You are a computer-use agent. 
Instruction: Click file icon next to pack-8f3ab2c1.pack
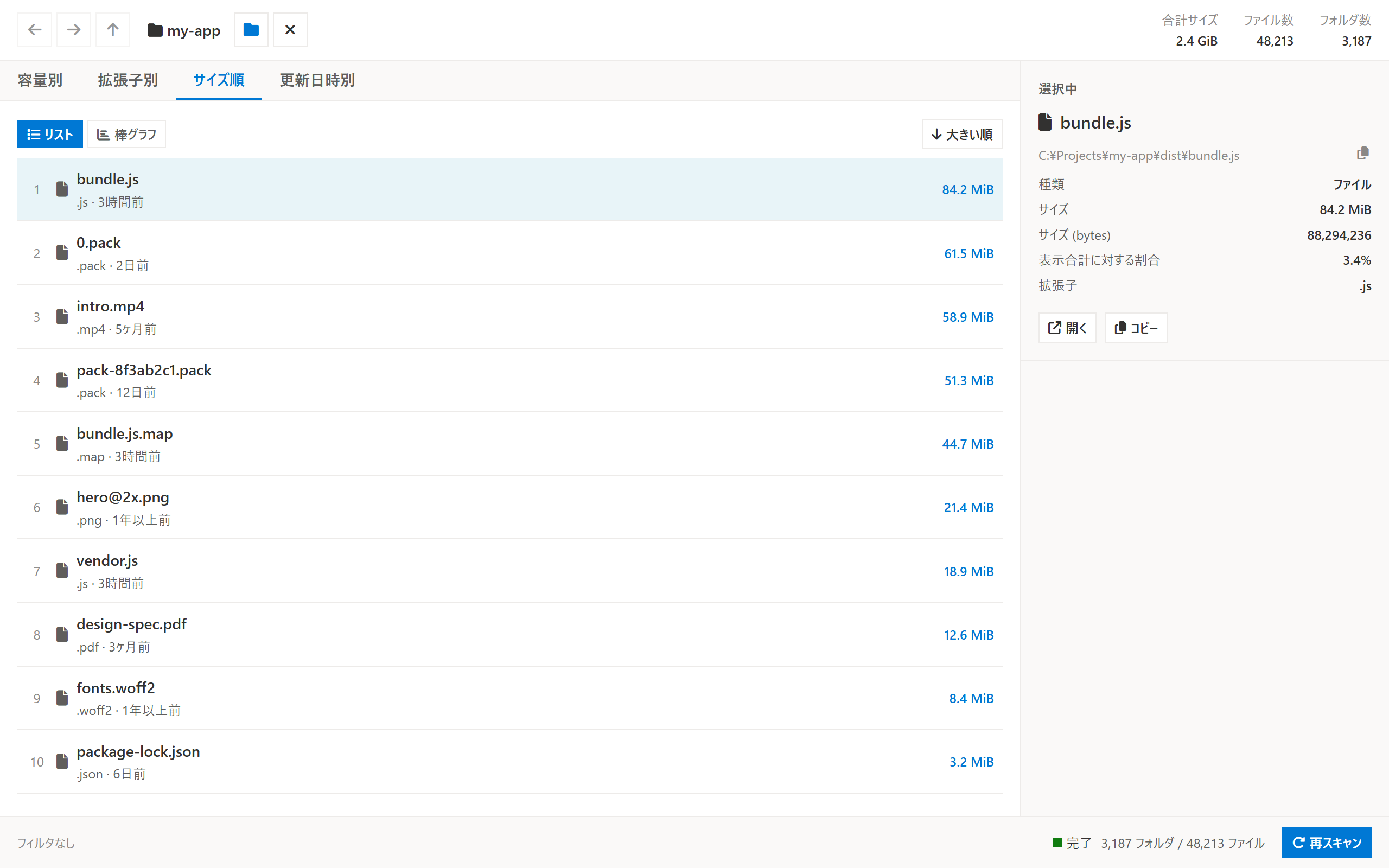coord(62,380)
